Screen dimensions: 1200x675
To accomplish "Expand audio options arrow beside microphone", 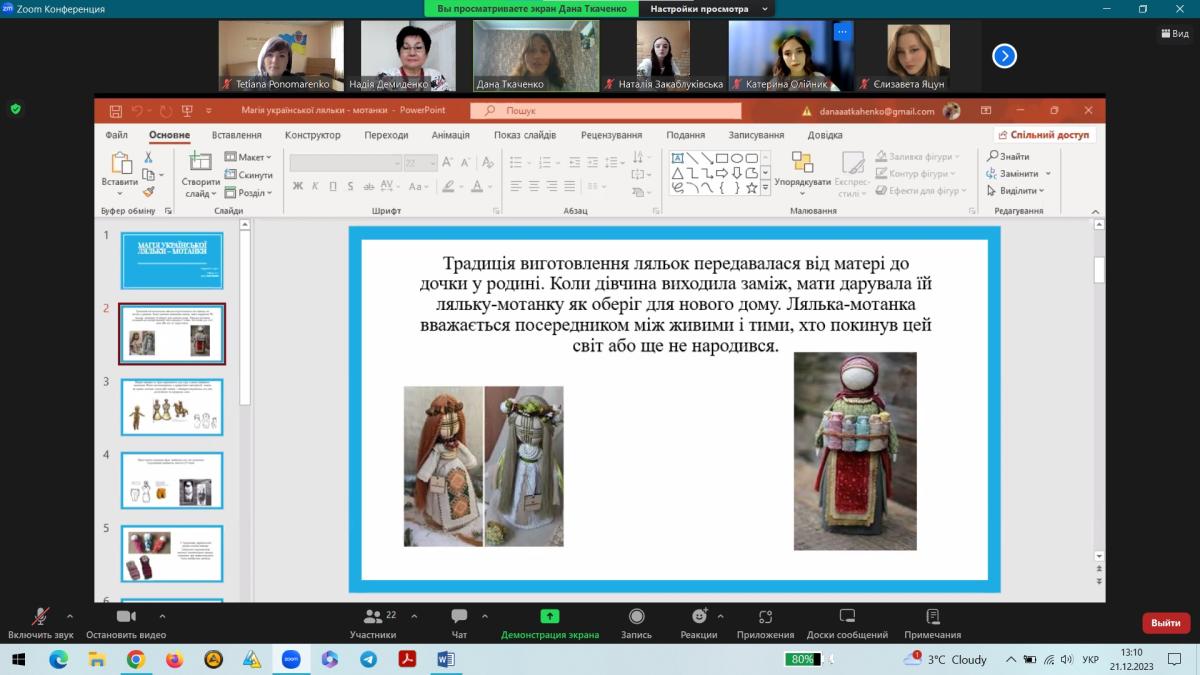I will click(69, 616).
